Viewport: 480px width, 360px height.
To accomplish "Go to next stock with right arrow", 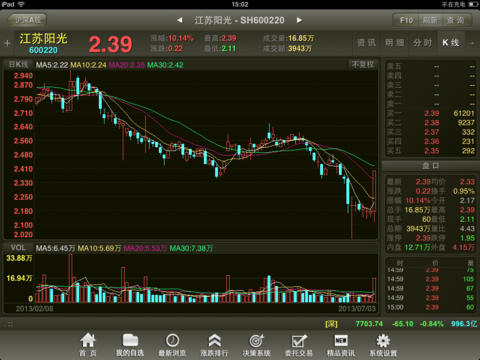I will coord(299,20).
